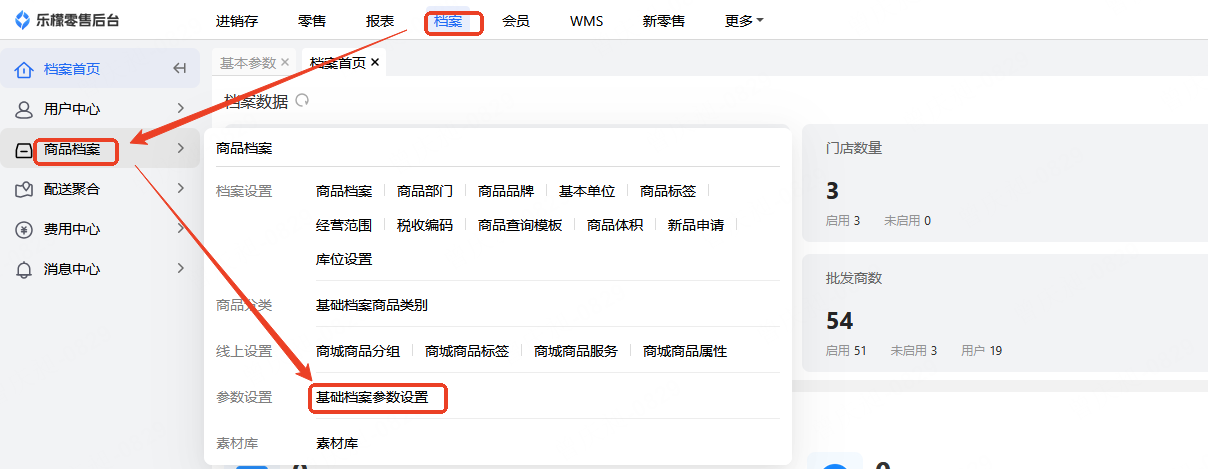The width and height of the screenshot is (1208, 469).
Task: Click the 消息中心 bell icon
Action: 24,269
